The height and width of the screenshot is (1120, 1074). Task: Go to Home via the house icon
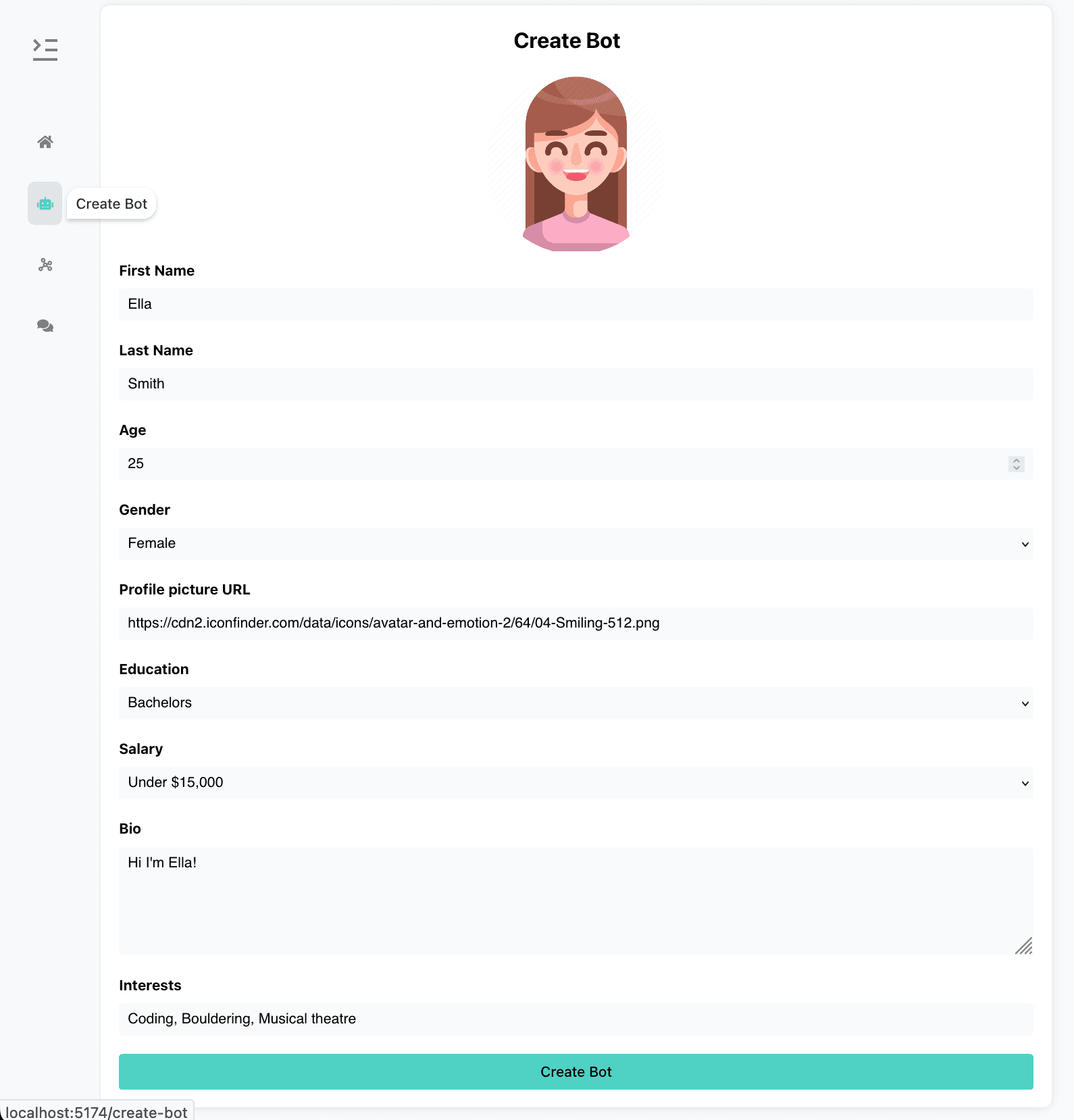coord(45,142)
